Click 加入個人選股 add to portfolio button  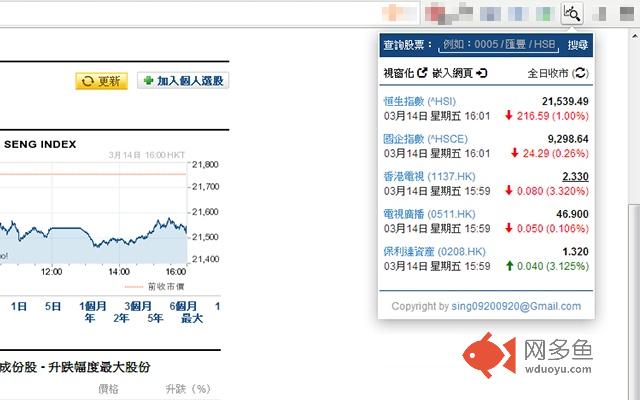[183, 80]
